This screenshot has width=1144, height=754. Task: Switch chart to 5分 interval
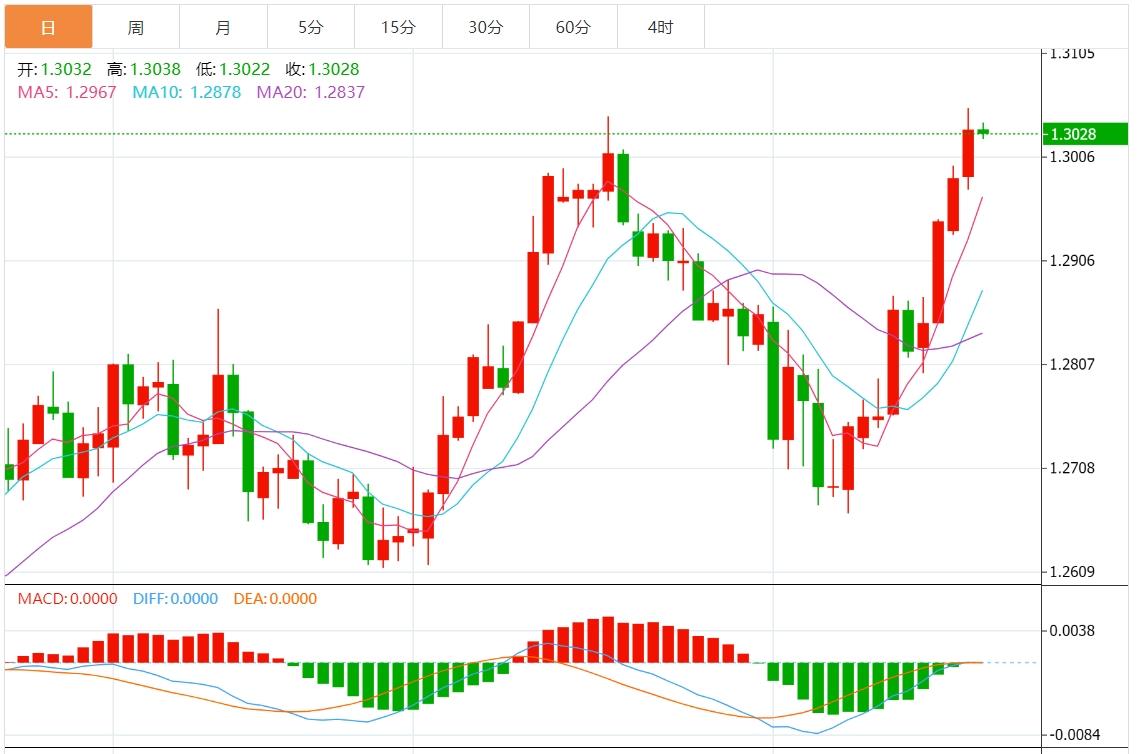tap(310, 27)
